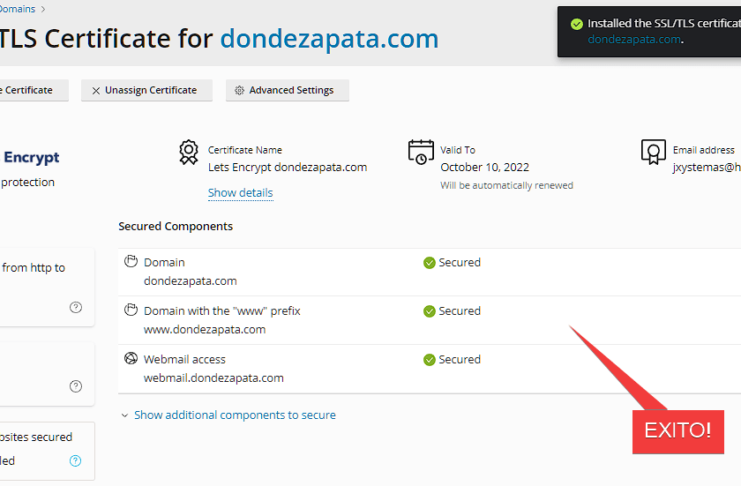Click the Unassign Certificate button

click(145, 90)
